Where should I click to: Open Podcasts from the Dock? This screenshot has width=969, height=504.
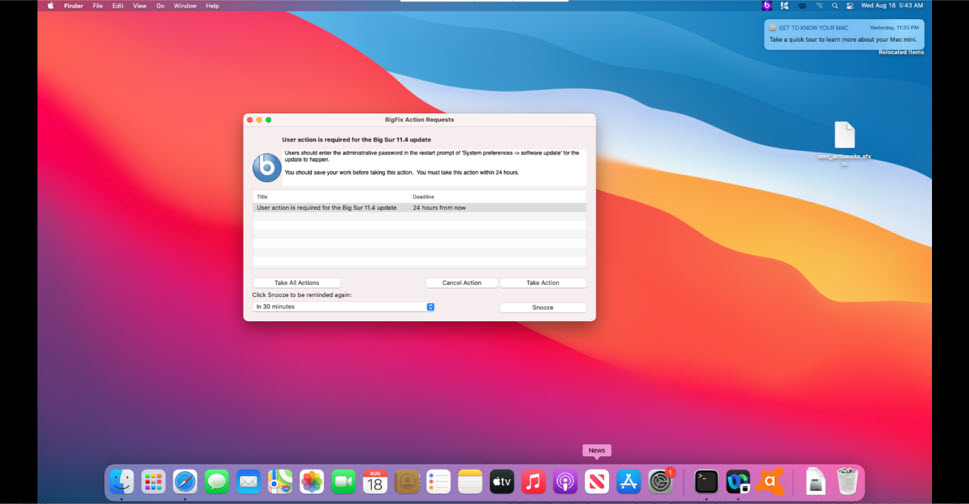pyautogui.click(x=565, y=482)
